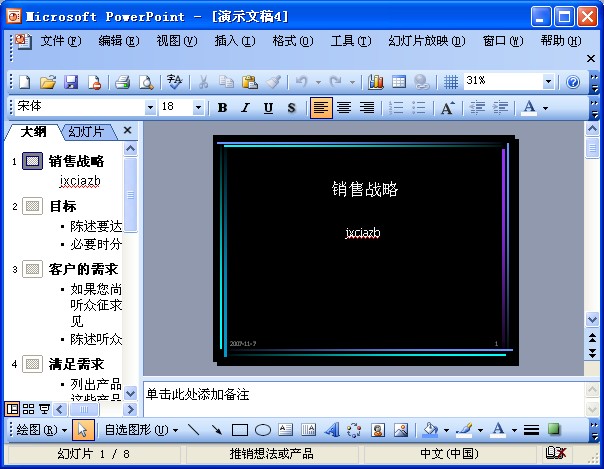The image size is (604, 469).
Task: Click the Print icon
Action: pyautogui.click(x=122, y=82)
